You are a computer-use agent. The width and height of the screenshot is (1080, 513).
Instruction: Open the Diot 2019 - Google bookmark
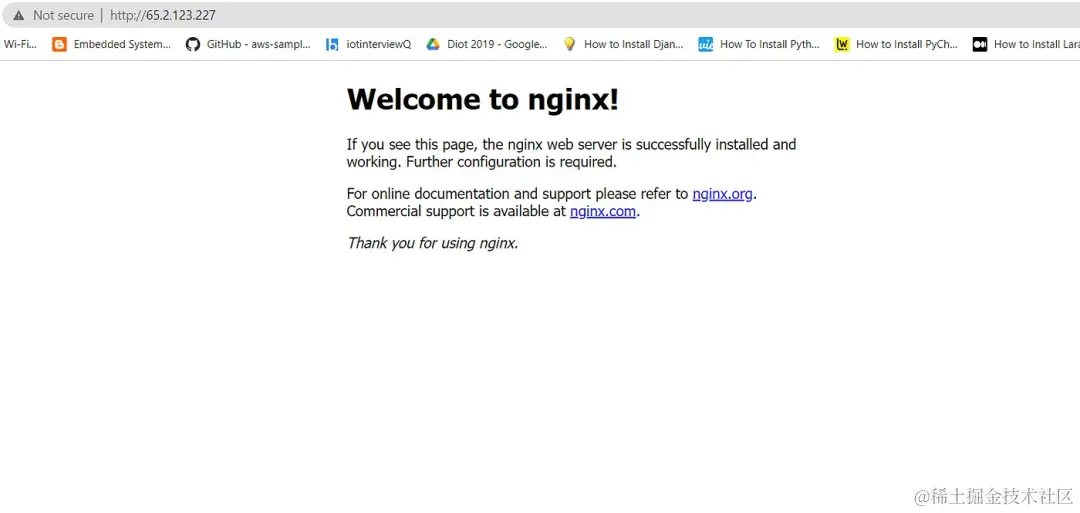tap(497, 44)
